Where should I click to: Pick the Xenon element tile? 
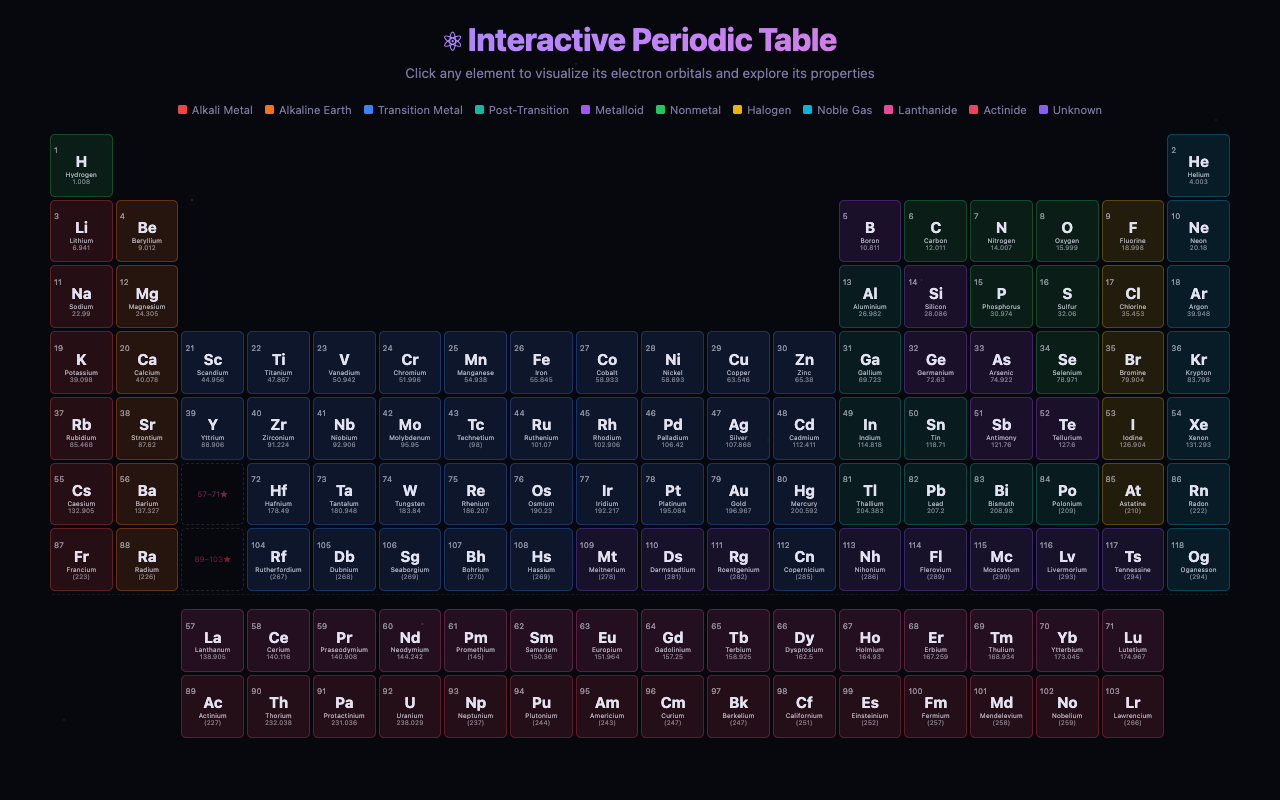click(1198, 428)
